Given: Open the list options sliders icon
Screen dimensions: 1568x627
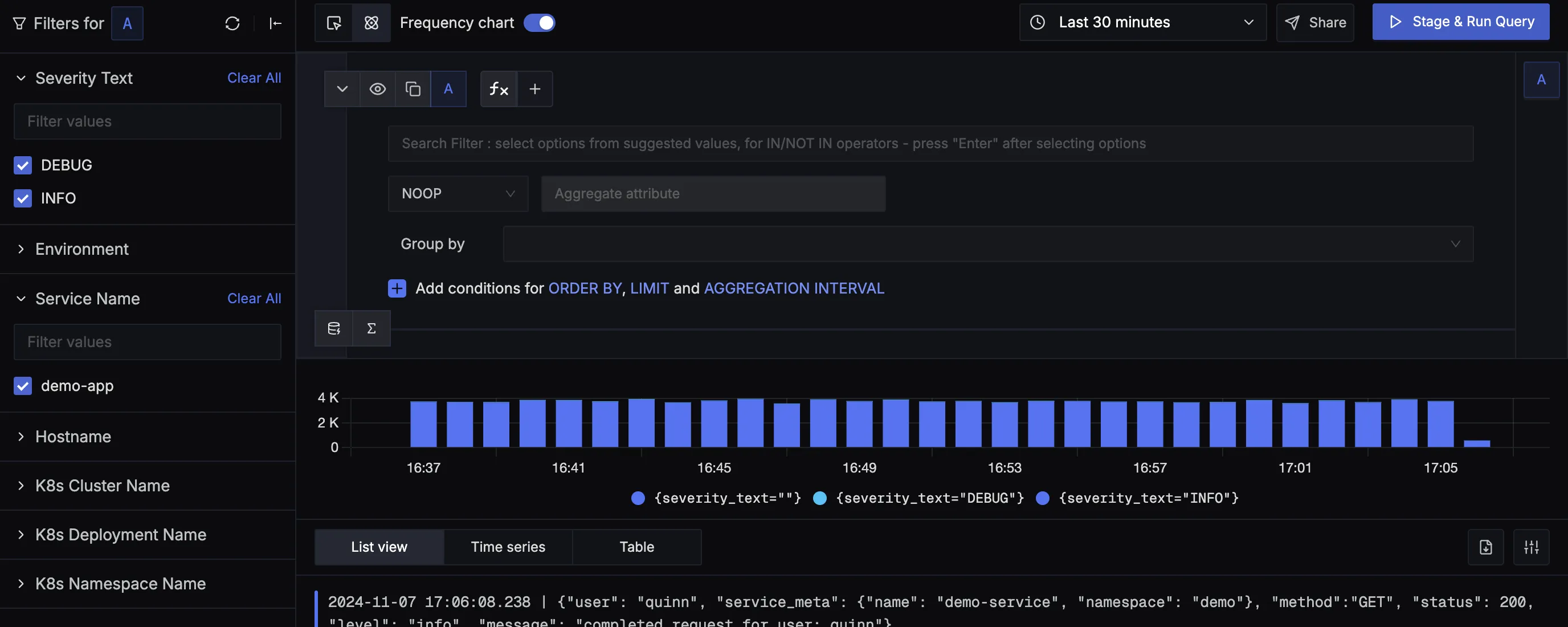Looking at the screenshot, I should coord(1532,547).
